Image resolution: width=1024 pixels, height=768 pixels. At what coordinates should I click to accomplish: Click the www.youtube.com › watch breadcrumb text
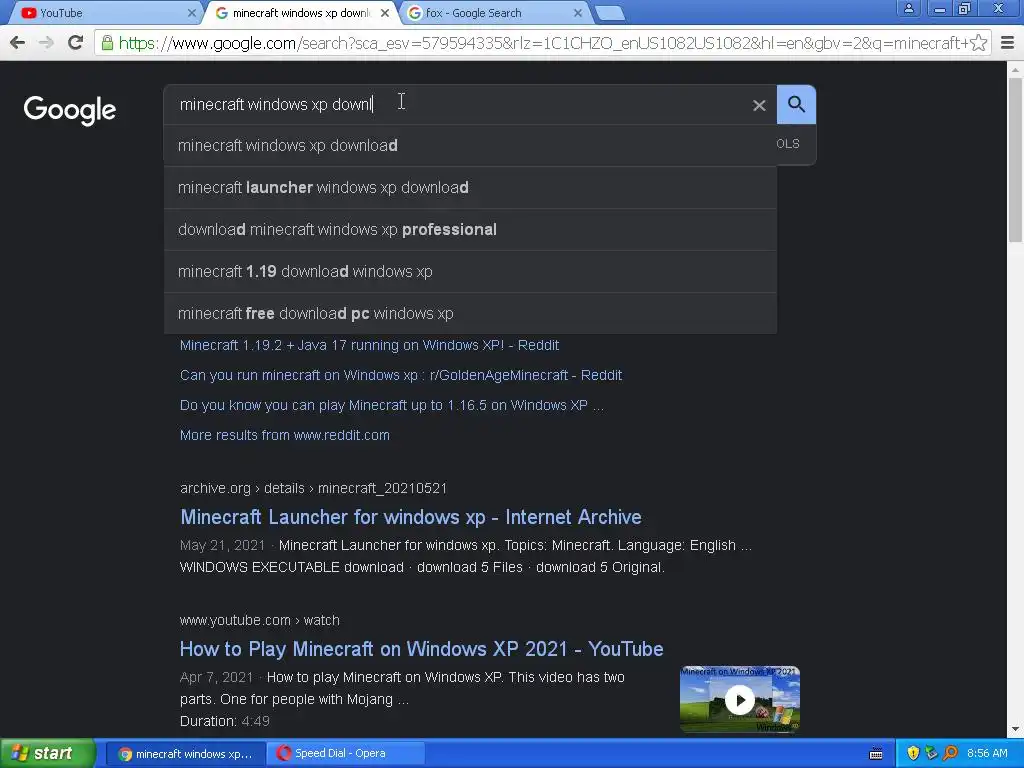[x=259, y=620]
